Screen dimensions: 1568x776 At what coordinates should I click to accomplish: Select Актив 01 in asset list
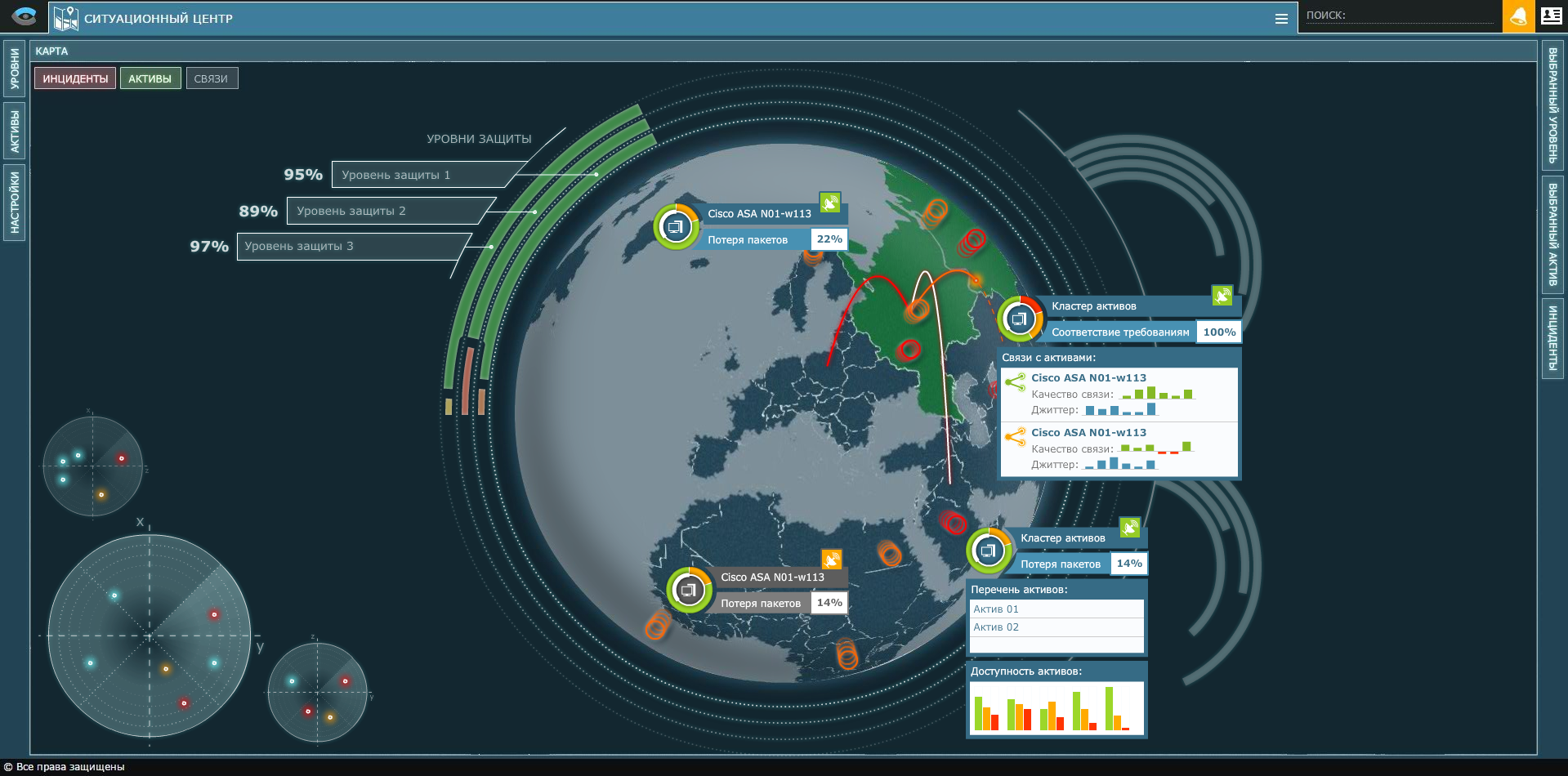click(x=1057, y=609)
